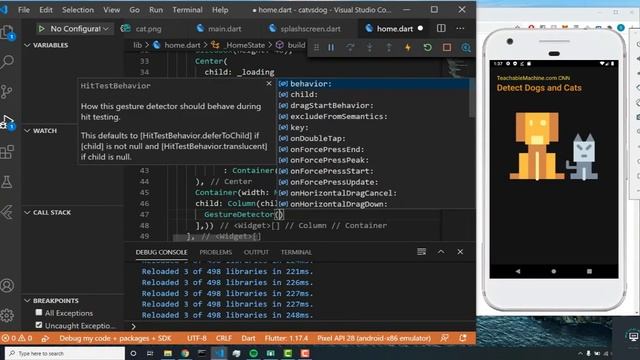Stop the debug session

tap(447, 47)
